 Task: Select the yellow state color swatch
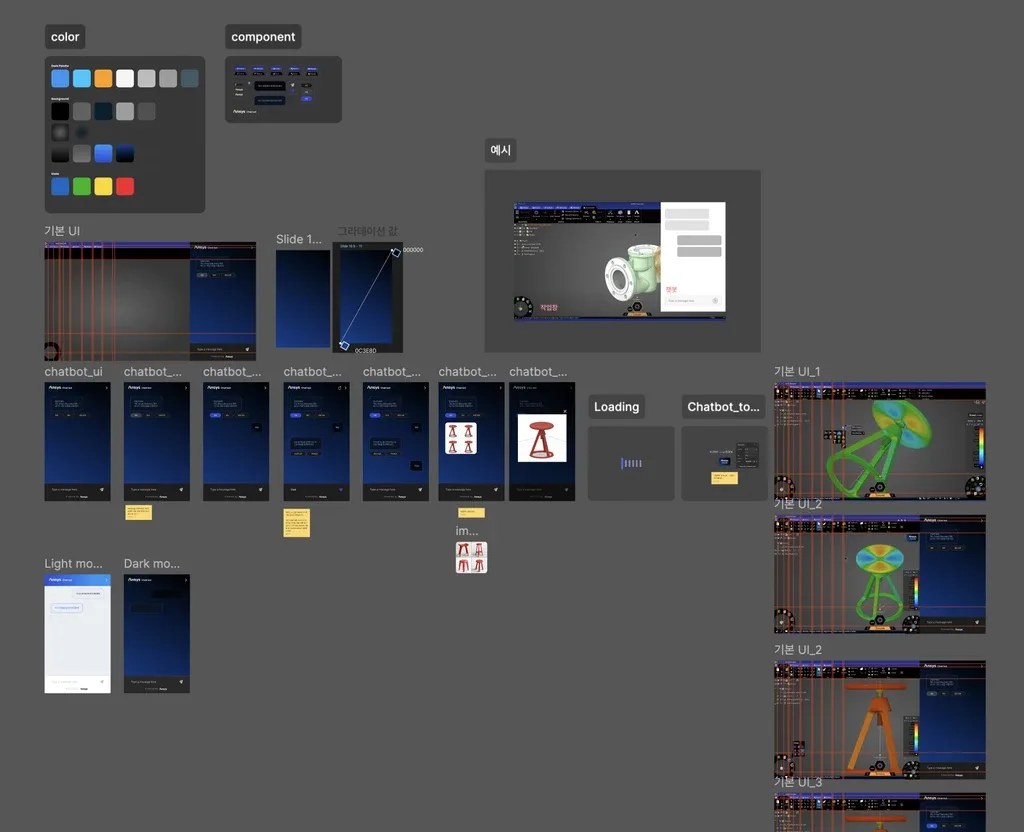[103, 186]
